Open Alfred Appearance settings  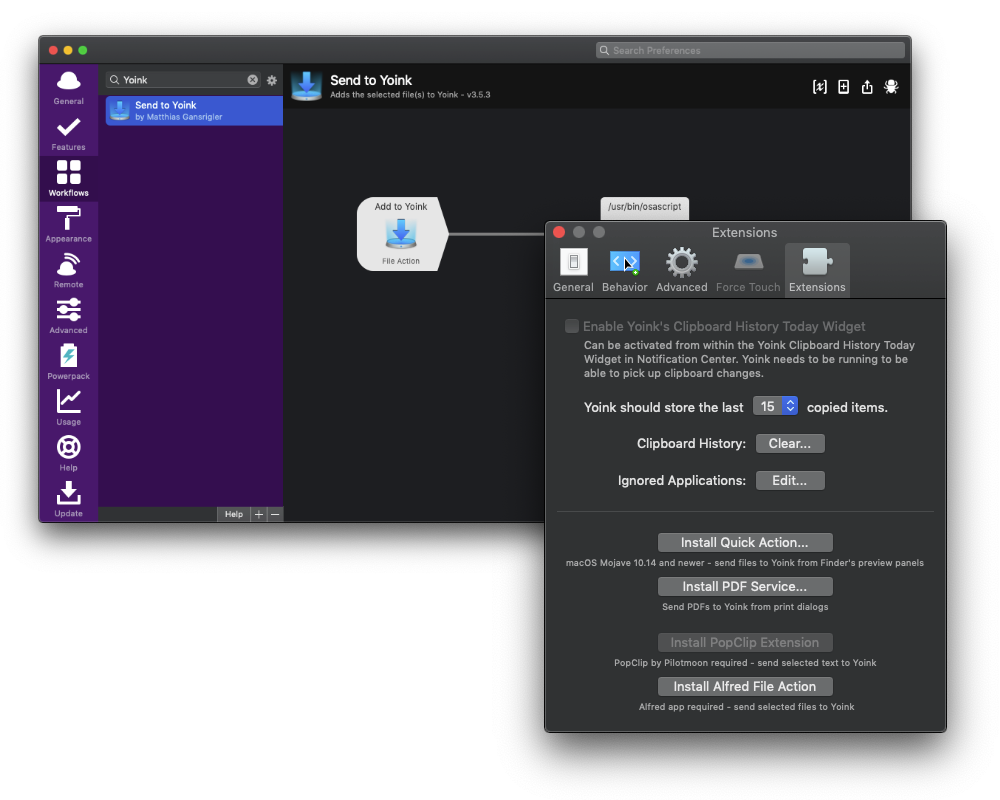click(x=68, y=225)
